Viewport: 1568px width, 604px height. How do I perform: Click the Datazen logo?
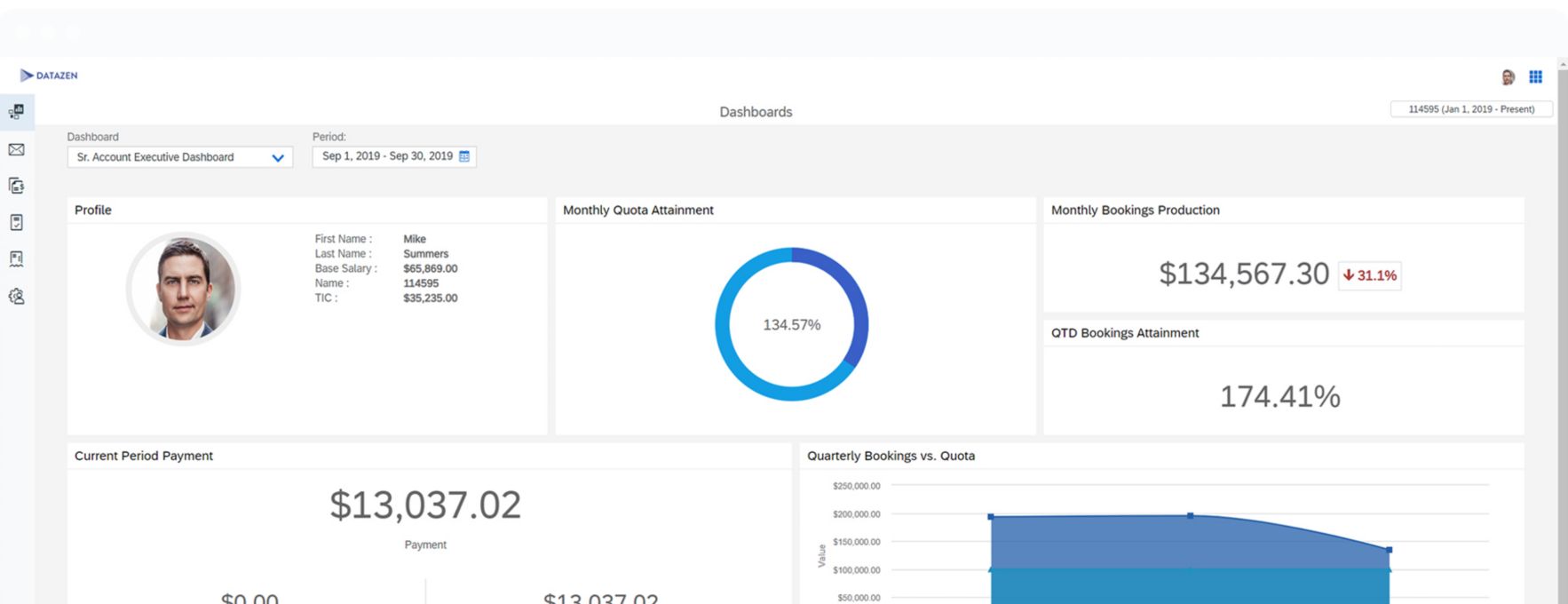tap(49, 75)
